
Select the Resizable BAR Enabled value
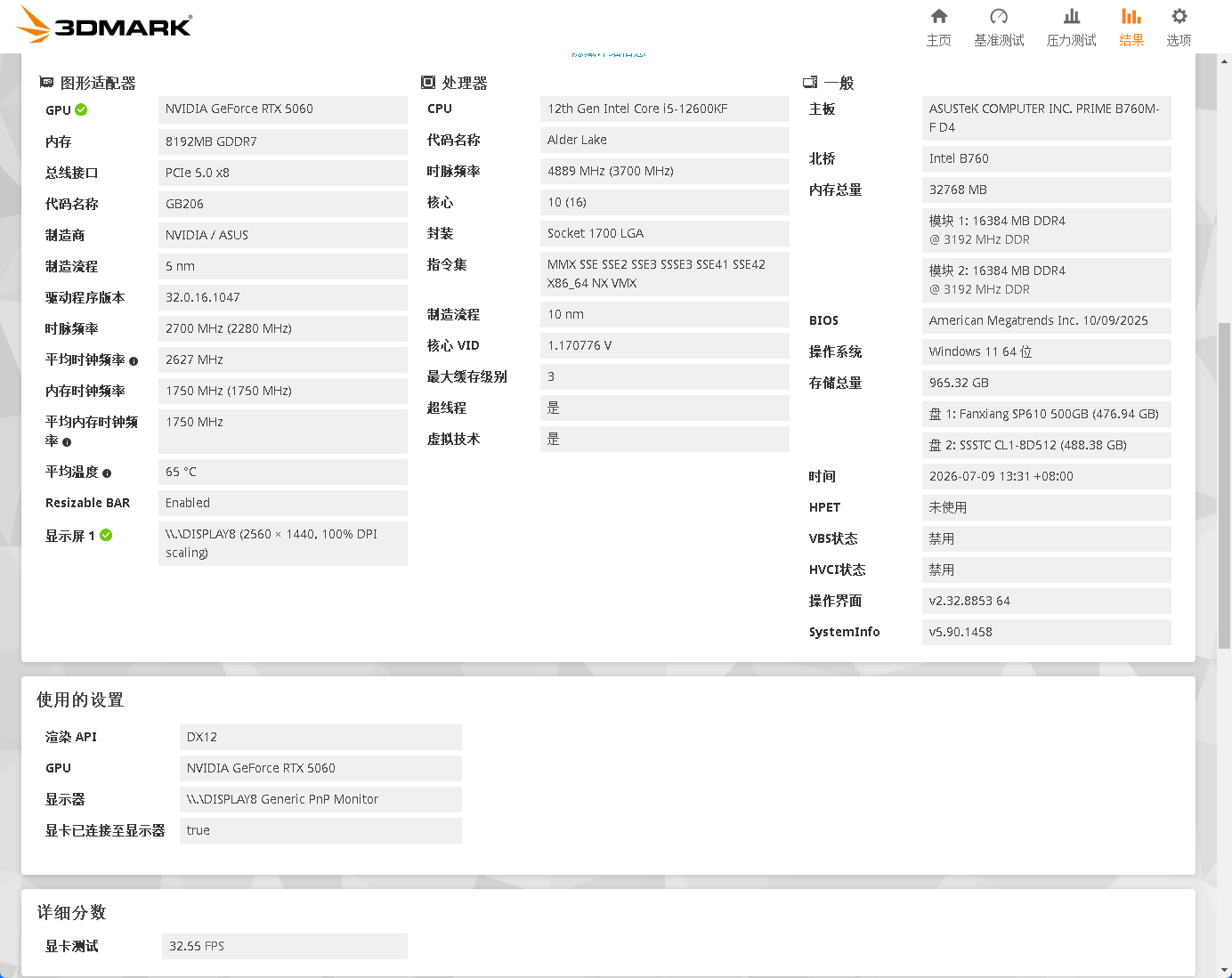coord(283,503)
